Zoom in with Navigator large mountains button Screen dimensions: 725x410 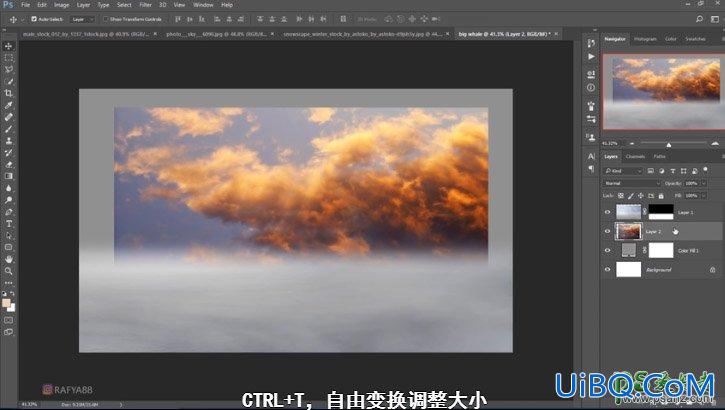coord(715,143)
